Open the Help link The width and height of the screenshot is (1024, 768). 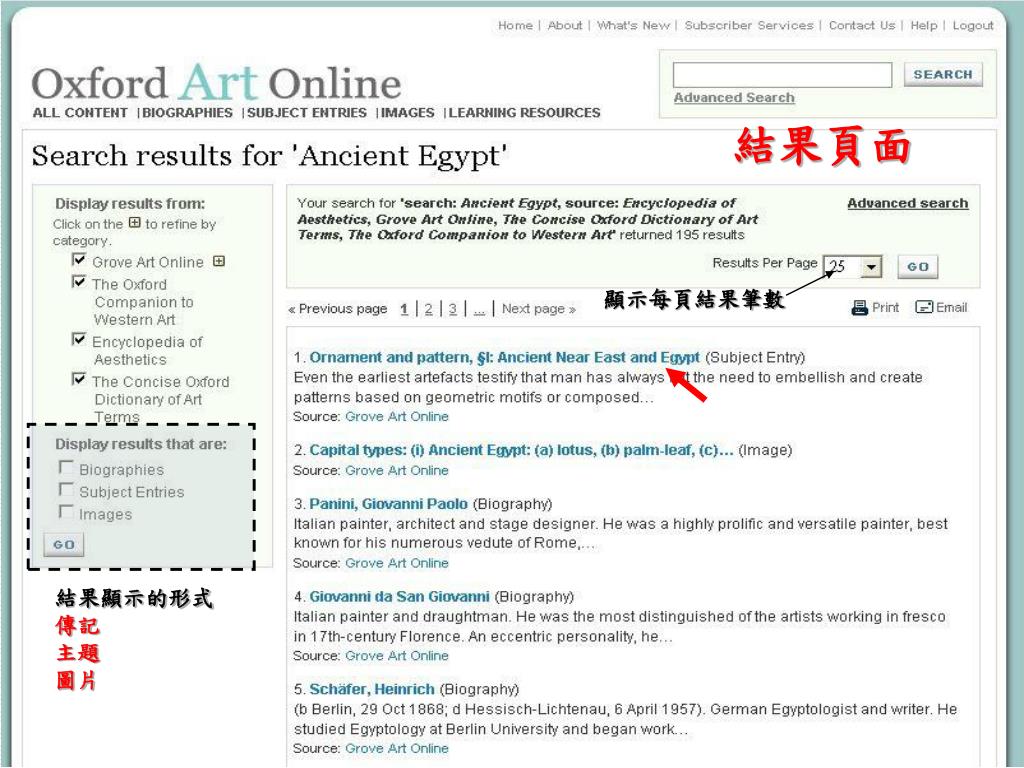(923, 25)
